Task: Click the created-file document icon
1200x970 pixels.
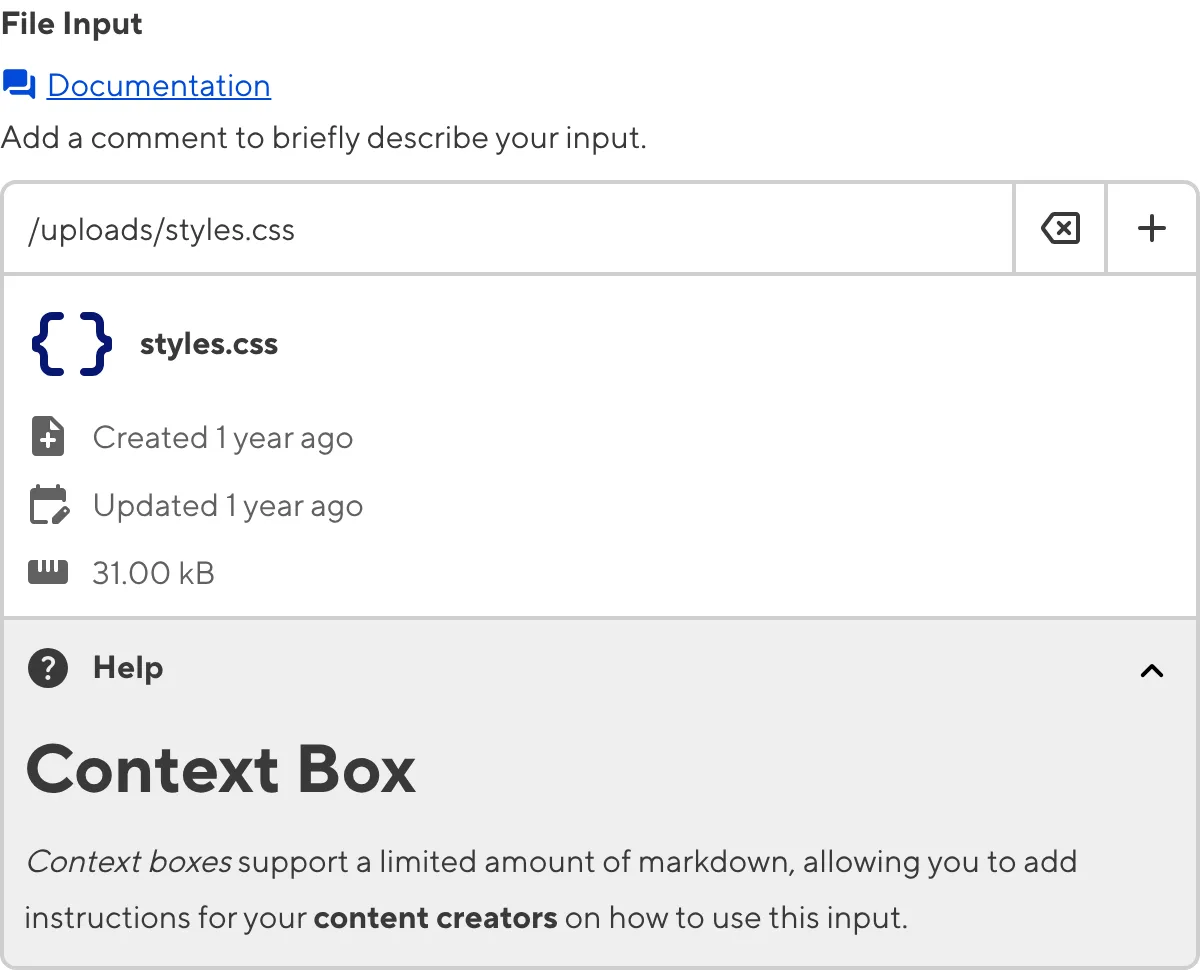Action: (x=46, y=436)
